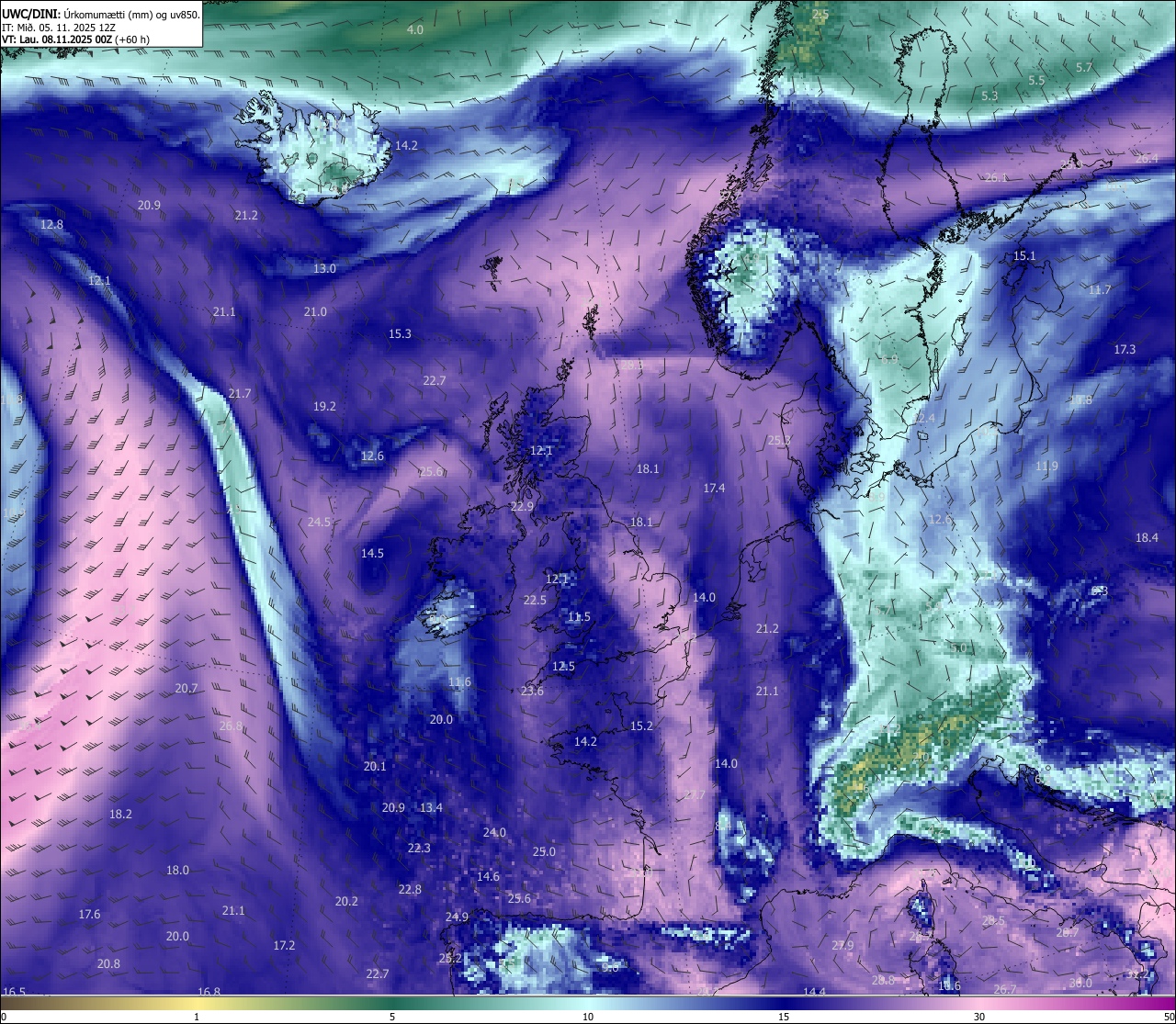The image size is (1176, 1024).
Task: Click the map value 20.2
Action: 346,902
